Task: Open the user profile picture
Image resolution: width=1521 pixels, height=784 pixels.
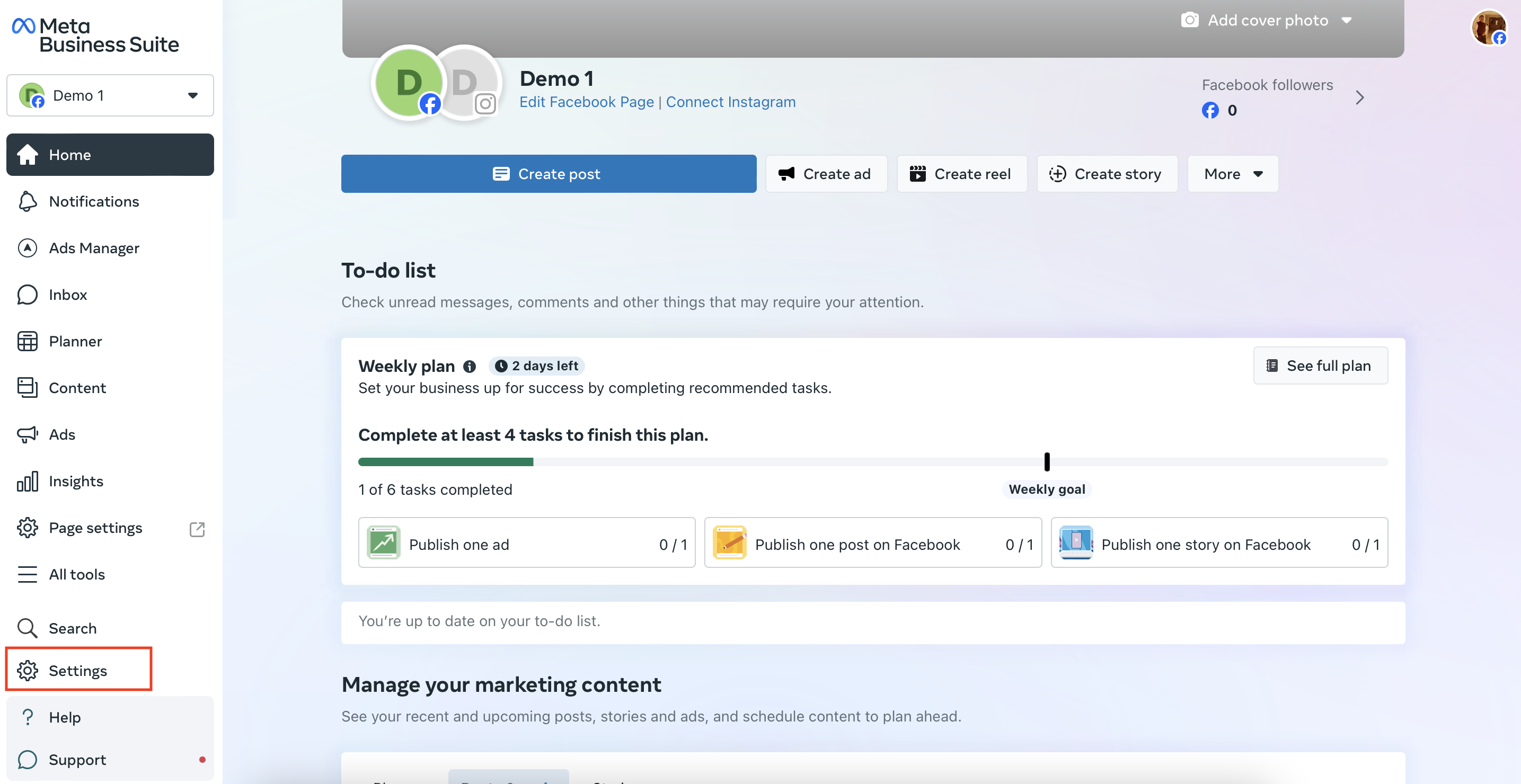Action: pos(1488,27)
